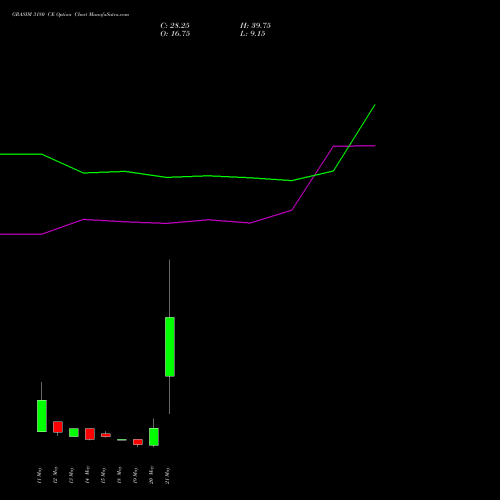Select the high value 'H: 39.75'

pyautogui.click(x=255, y=26)
